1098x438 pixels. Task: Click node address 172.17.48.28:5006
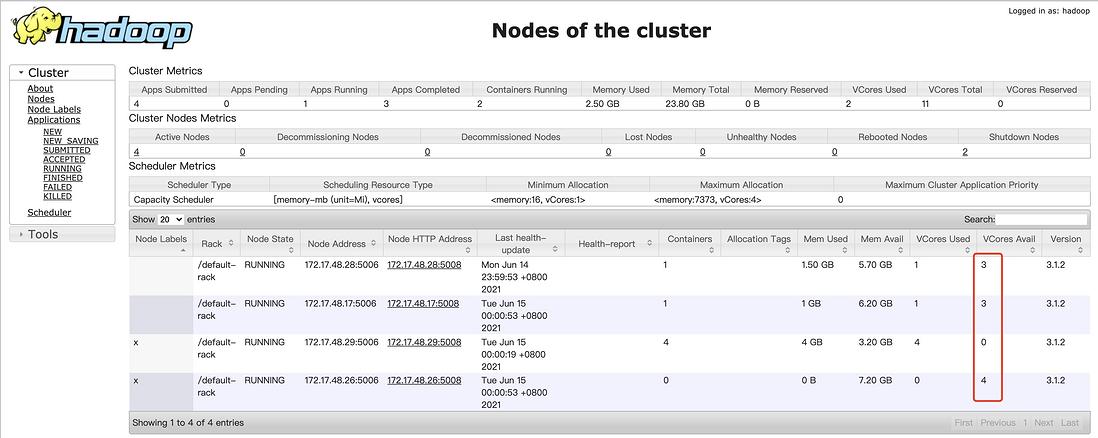click(x=340, y=266)
